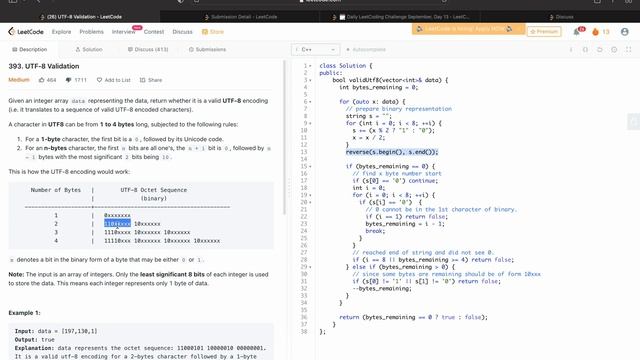The image size is (640, 360).
Task: Switch to the Solution tab
Action: [x=89, y=49]
